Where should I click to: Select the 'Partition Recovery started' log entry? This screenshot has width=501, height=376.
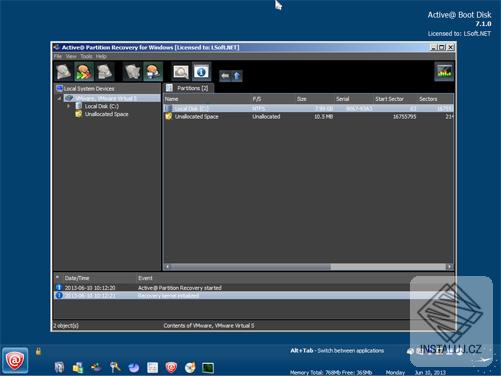pyautogui.click(x=232, y=288)
